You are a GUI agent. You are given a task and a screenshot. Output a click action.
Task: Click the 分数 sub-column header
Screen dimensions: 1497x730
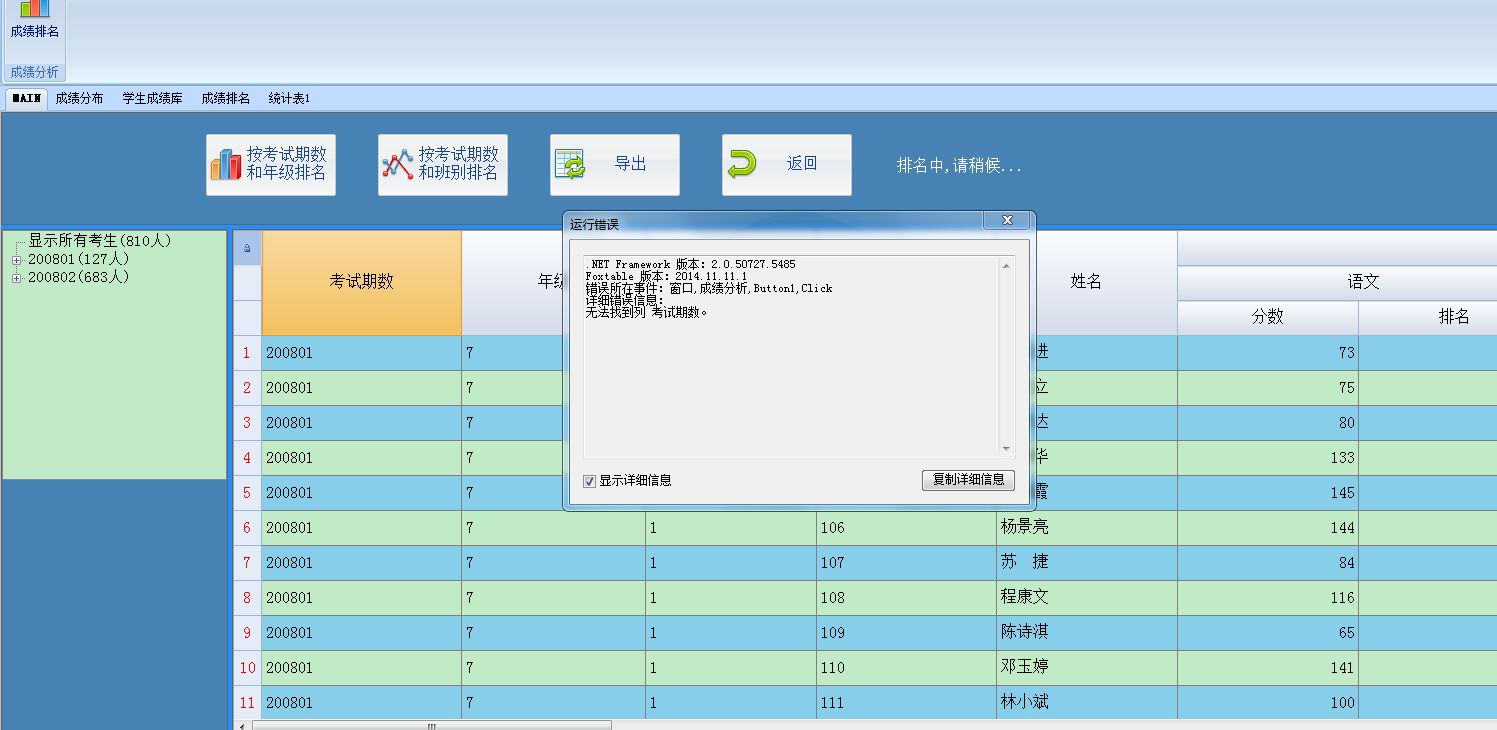tap(1267, 317)
